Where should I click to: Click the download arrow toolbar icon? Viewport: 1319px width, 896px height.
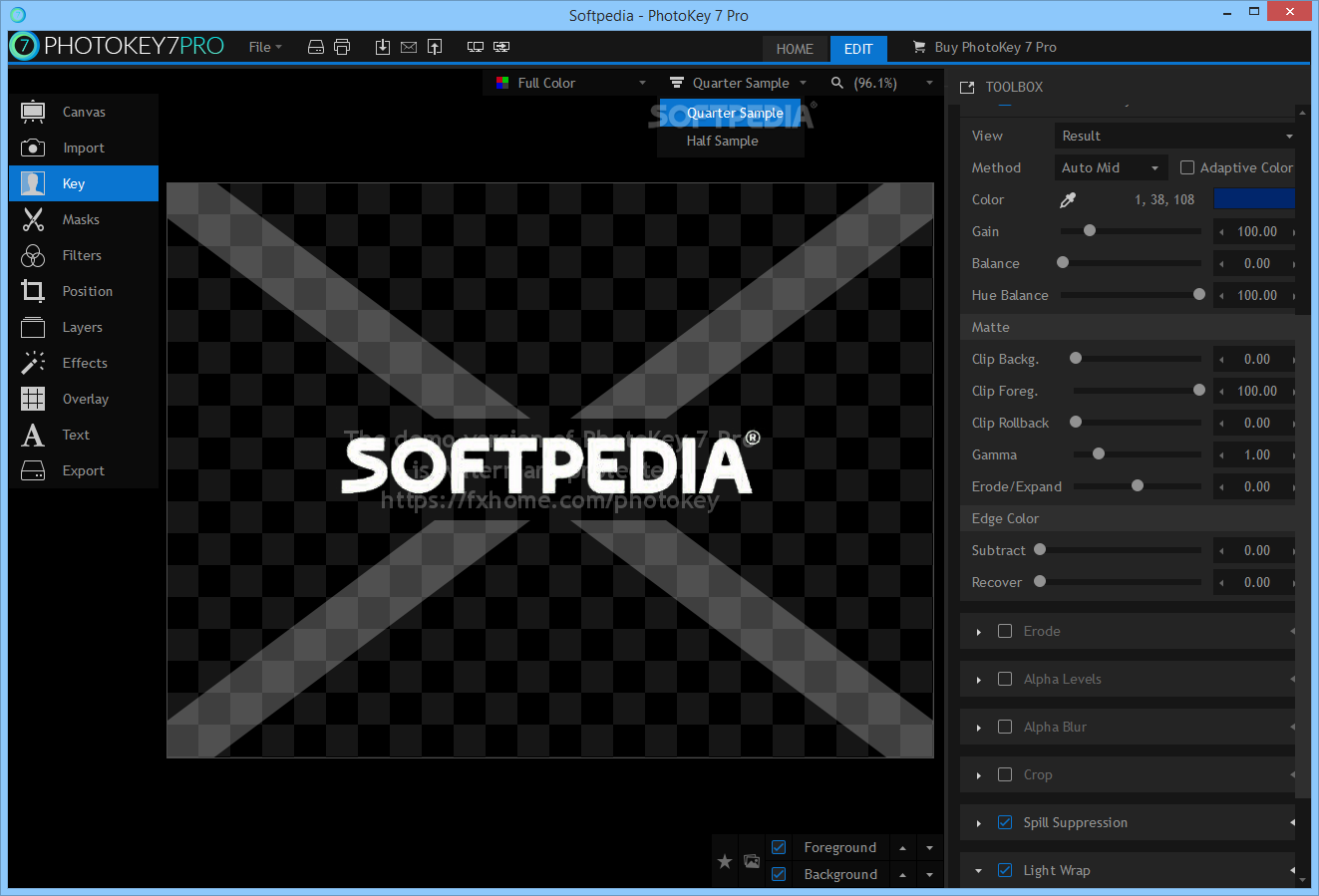click(x=383, y=47)
